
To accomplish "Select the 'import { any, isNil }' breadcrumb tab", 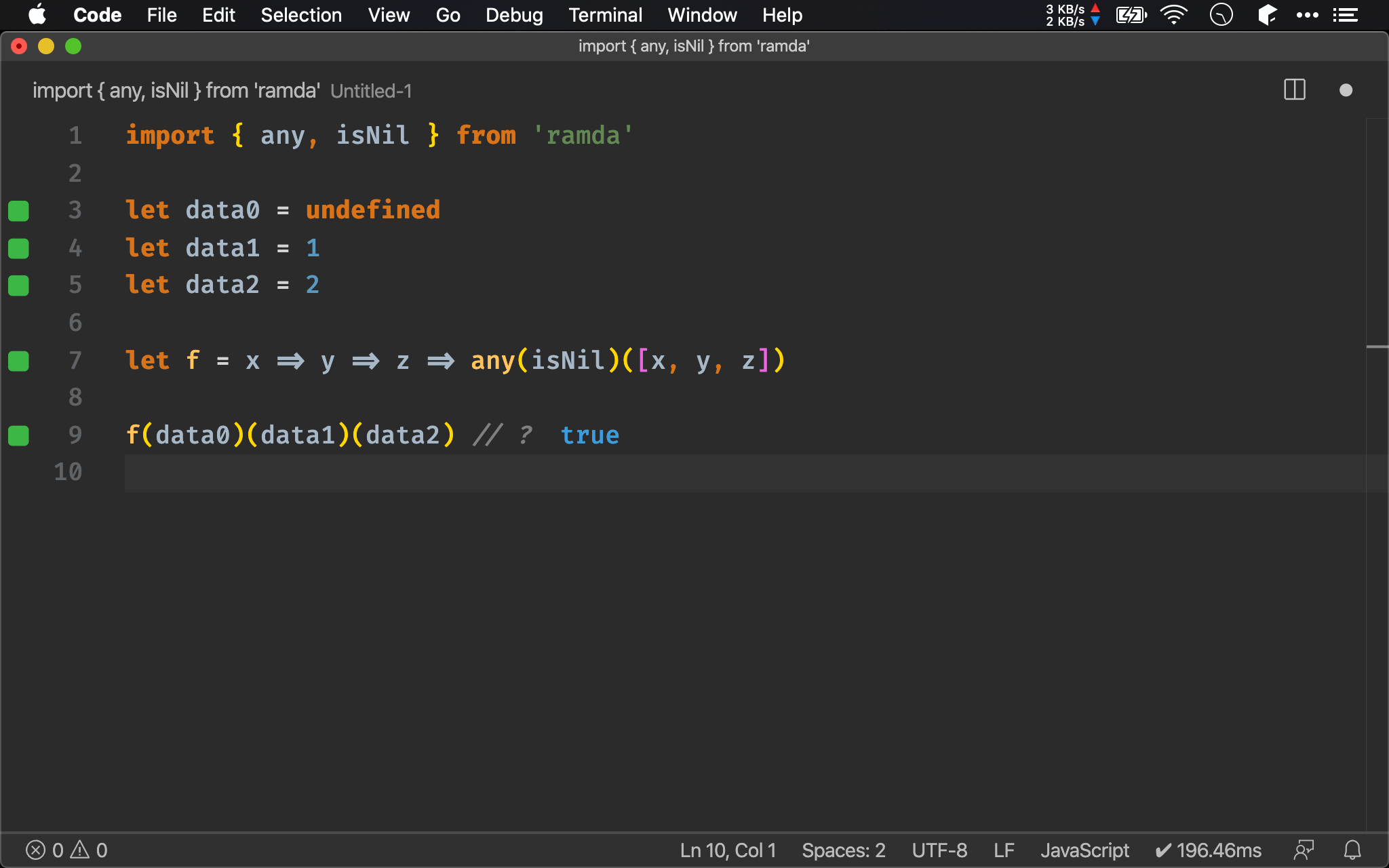I will [x=176, y=91].
